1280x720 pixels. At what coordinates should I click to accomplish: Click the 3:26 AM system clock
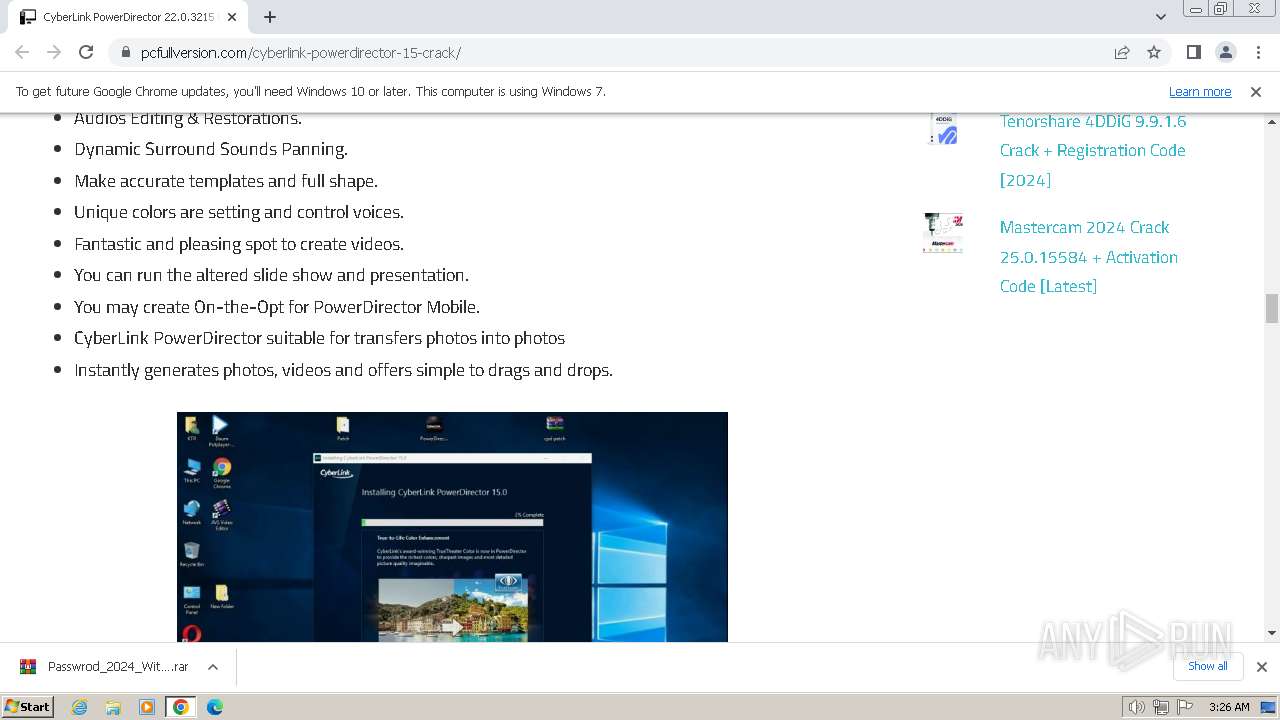click(x=1229, y=707)
